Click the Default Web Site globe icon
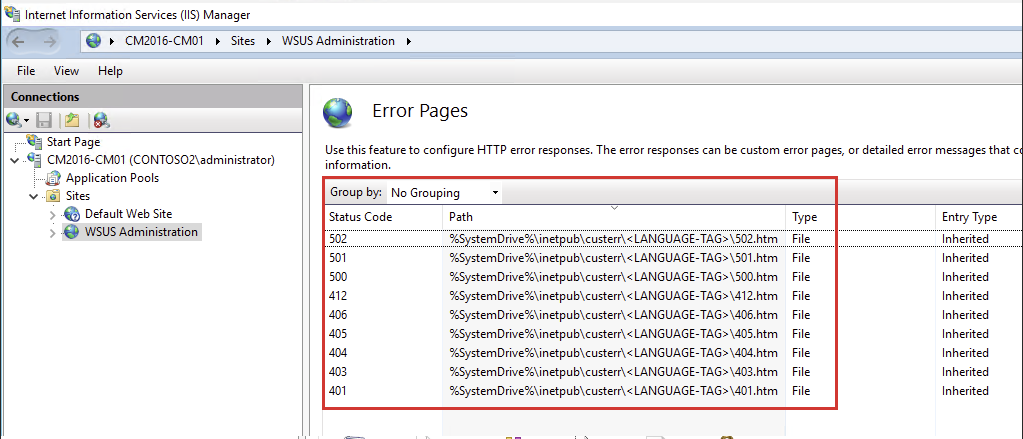 click(72, 214)
